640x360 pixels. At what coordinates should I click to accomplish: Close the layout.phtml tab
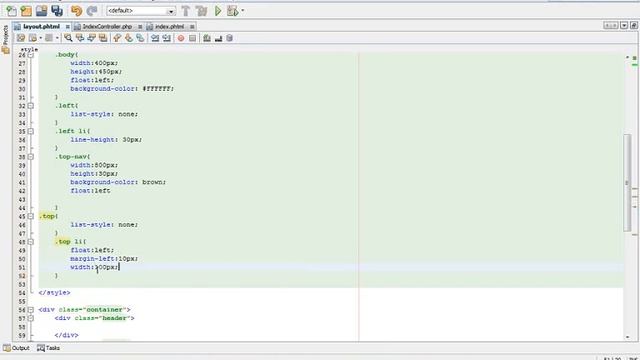click(x=68, y=27)
